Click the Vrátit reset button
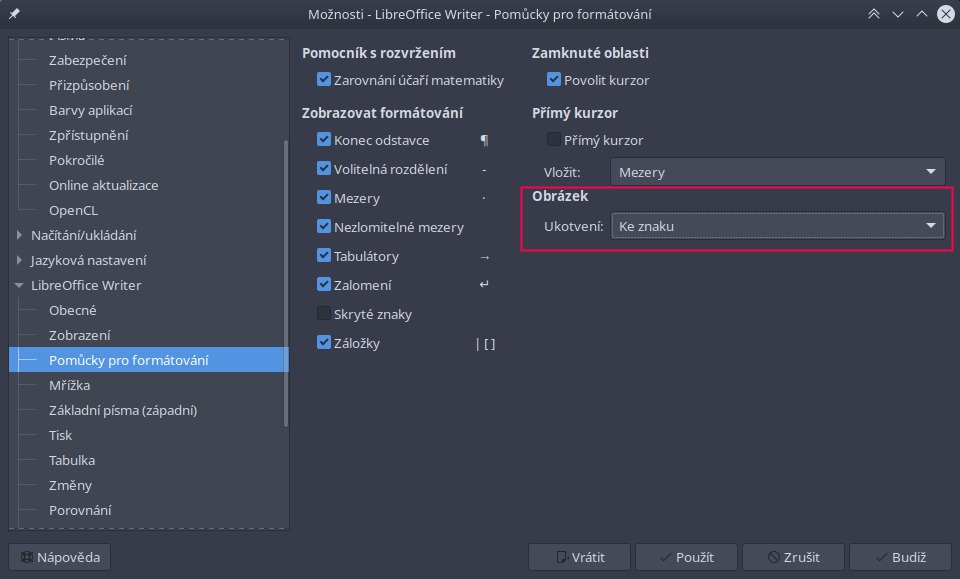 pos(579,557)
